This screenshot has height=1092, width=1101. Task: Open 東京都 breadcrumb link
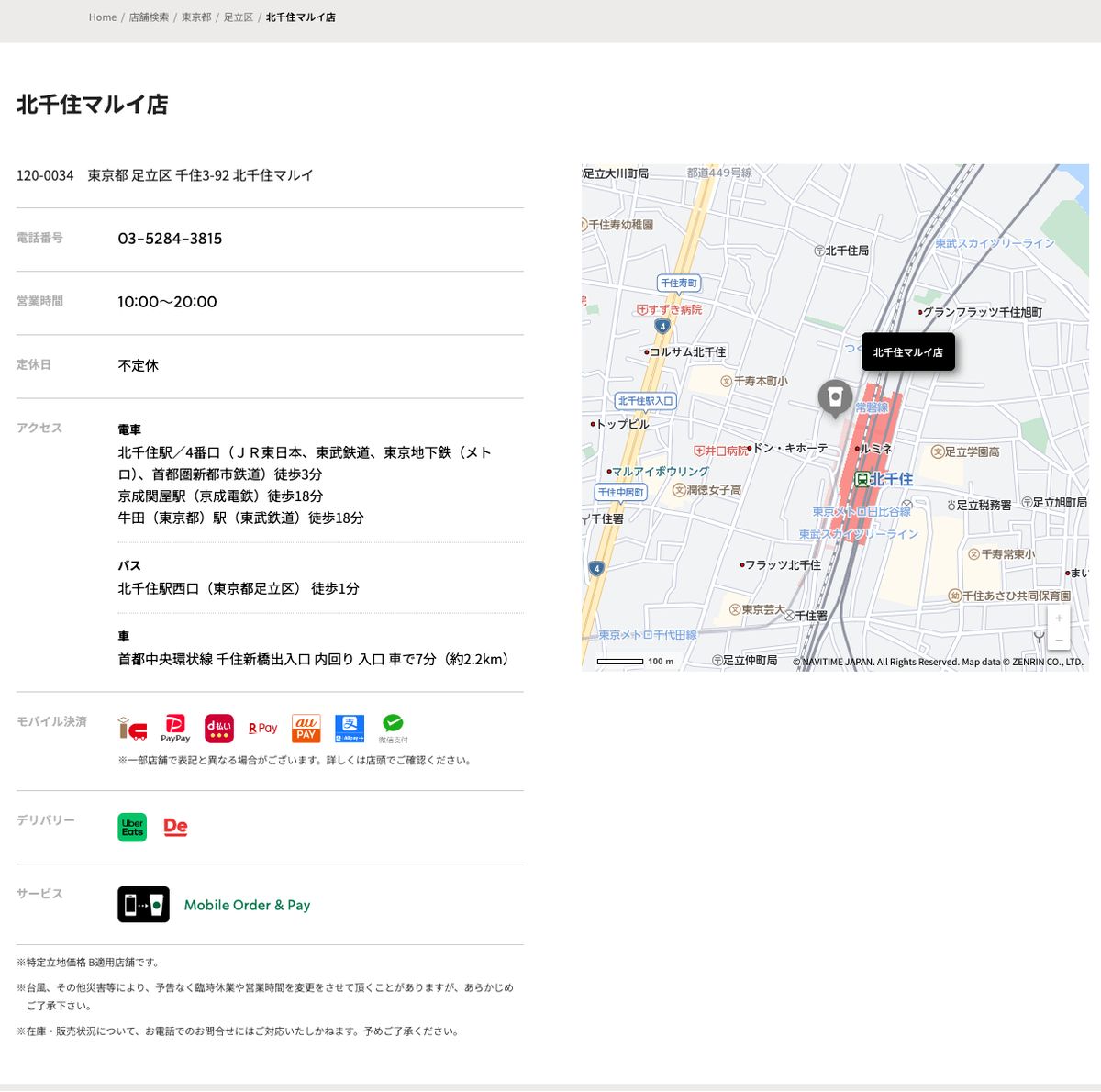(x=196, y=17)
